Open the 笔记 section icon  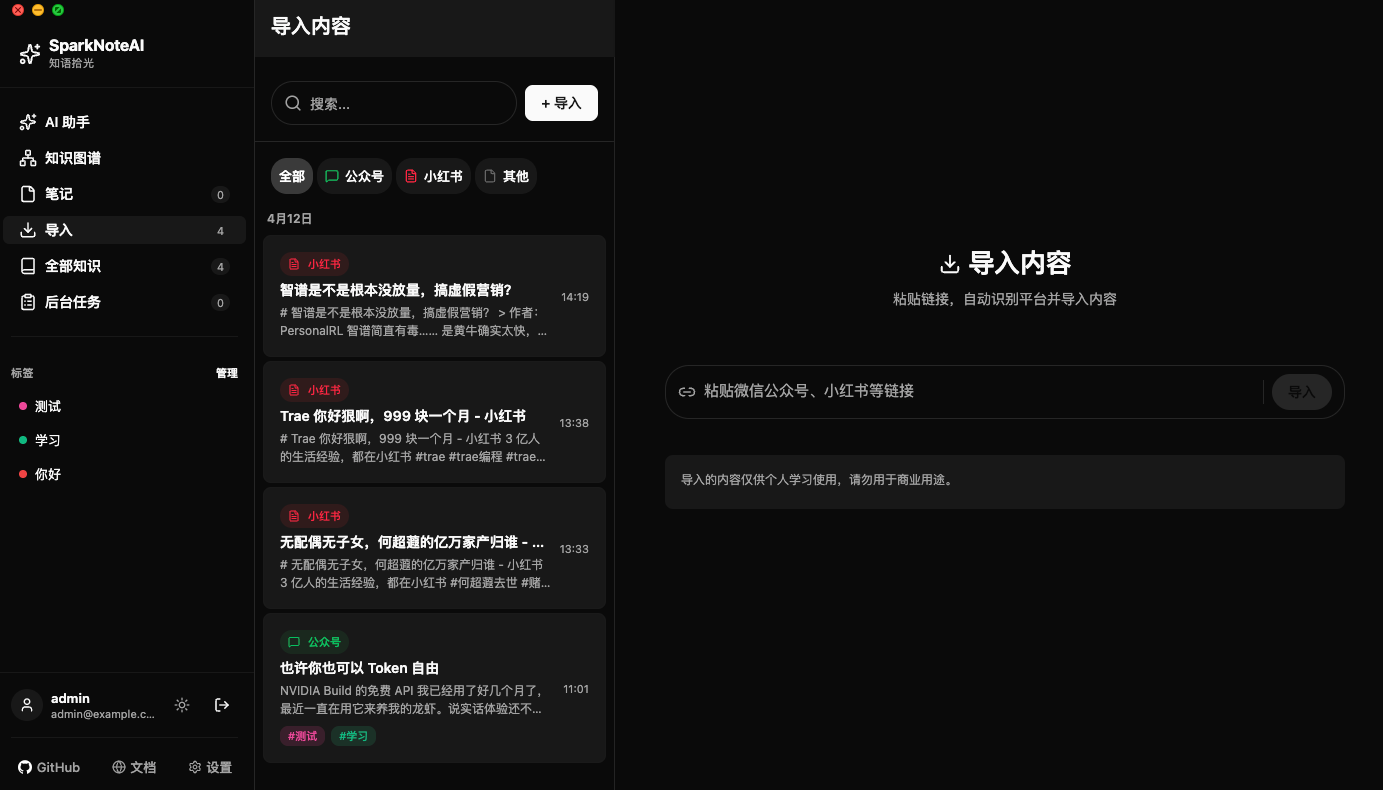pyautogui.click(x=30, y=193)
